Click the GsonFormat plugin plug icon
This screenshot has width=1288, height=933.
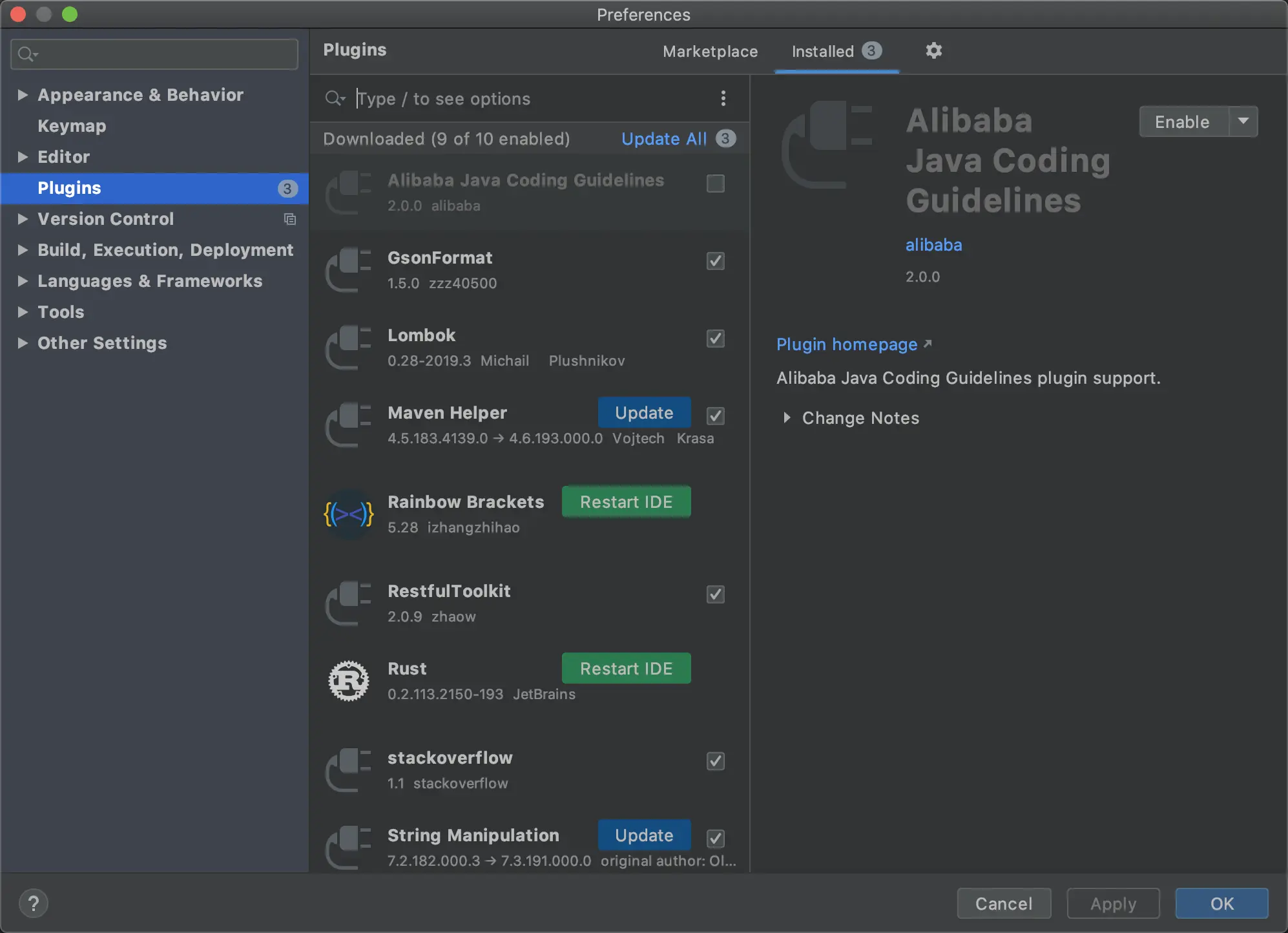[349, 270]
